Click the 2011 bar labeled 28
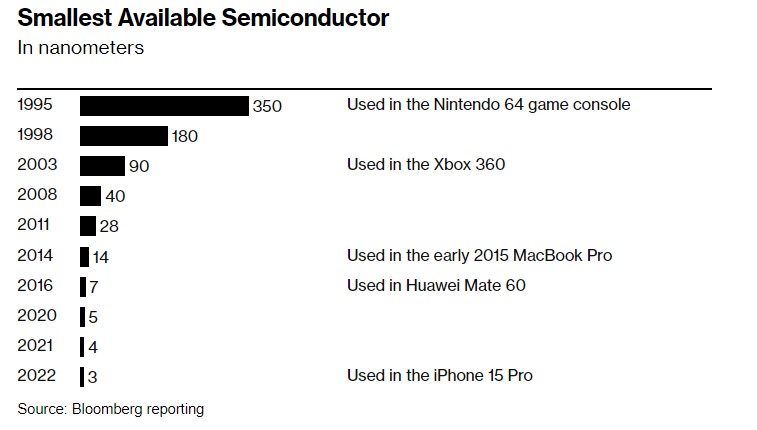757x430 pixels. [x=87, y=226]
